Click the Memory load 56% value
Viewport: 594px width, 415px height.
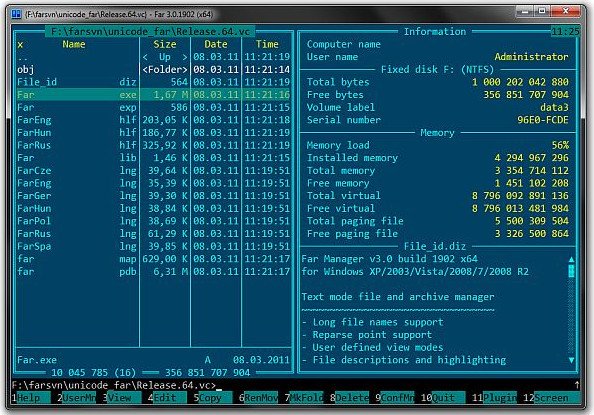560,145
